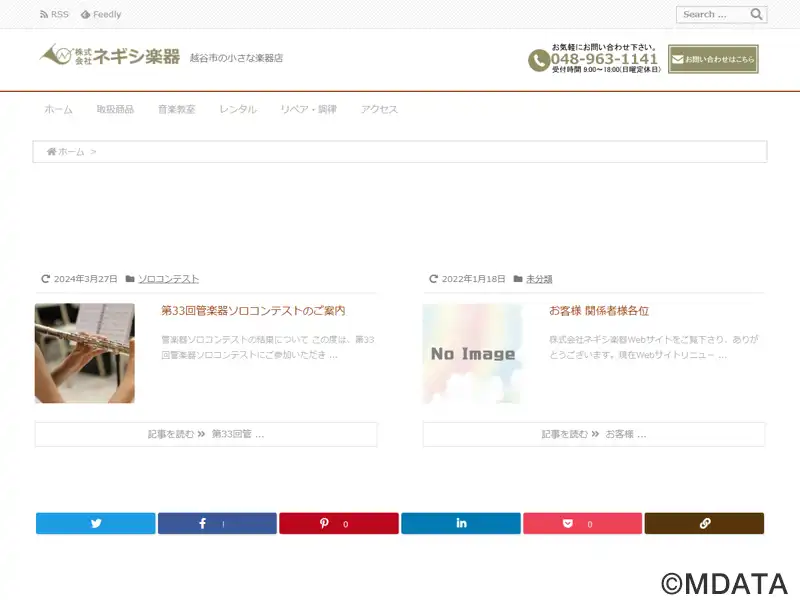Subscribe via the Feedly link
Image resolution: width=800 pixels, height=600 pixels.
pos(101,15)
